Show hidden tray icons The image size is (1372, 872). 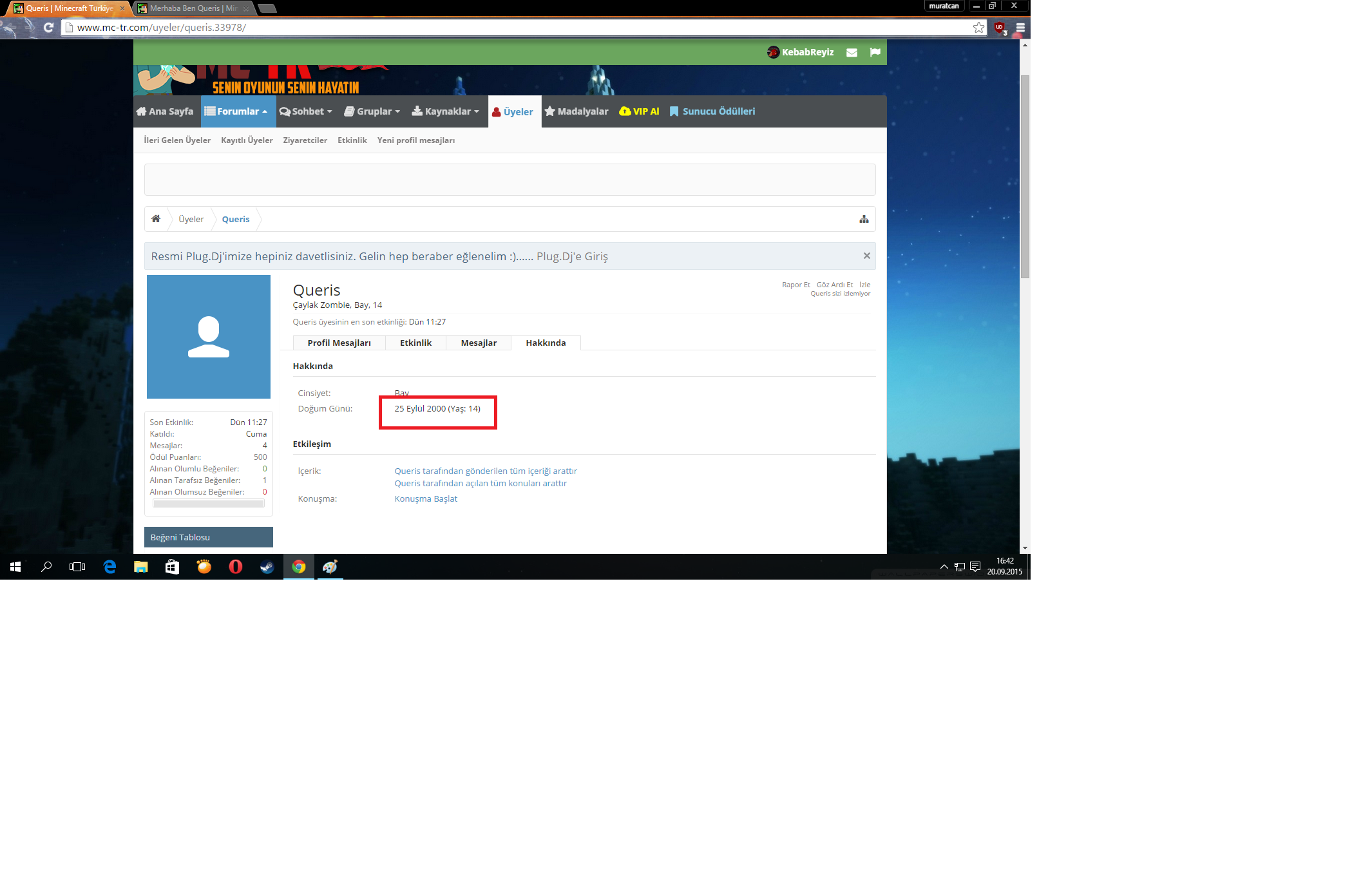tap(944, 567)
